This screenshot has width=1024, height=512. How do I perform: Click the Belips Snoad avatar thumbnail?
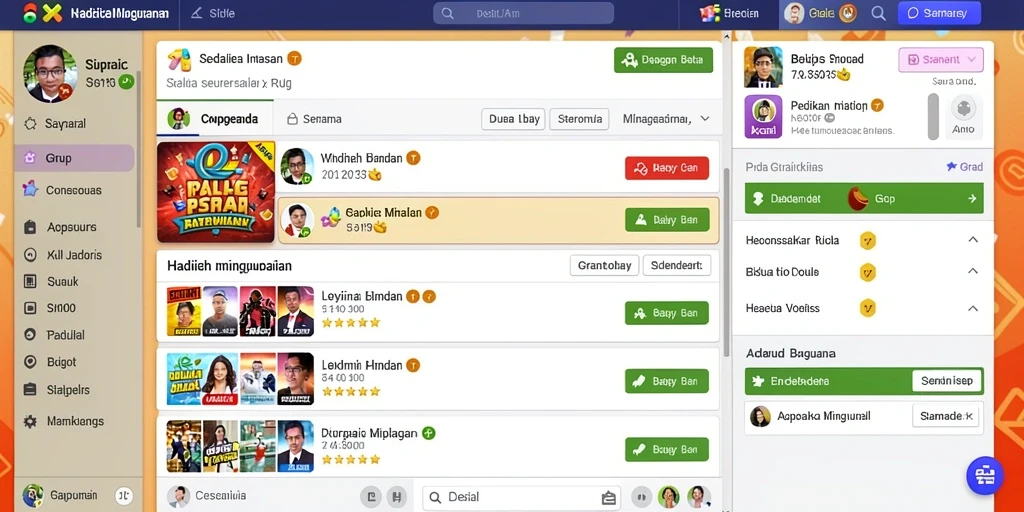click(x=763, y=67)
